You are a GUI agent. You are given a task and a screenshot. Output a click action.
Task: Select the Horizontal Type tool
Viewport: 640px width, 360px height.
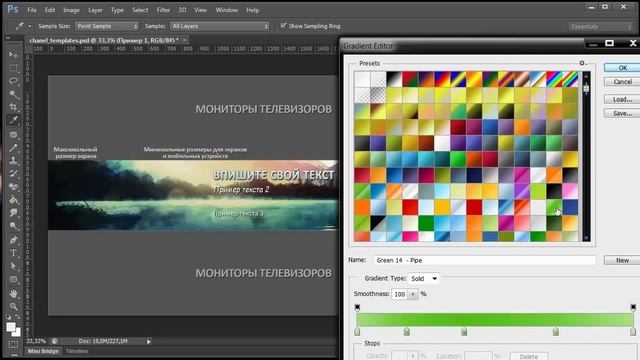[x=13, y=253]
